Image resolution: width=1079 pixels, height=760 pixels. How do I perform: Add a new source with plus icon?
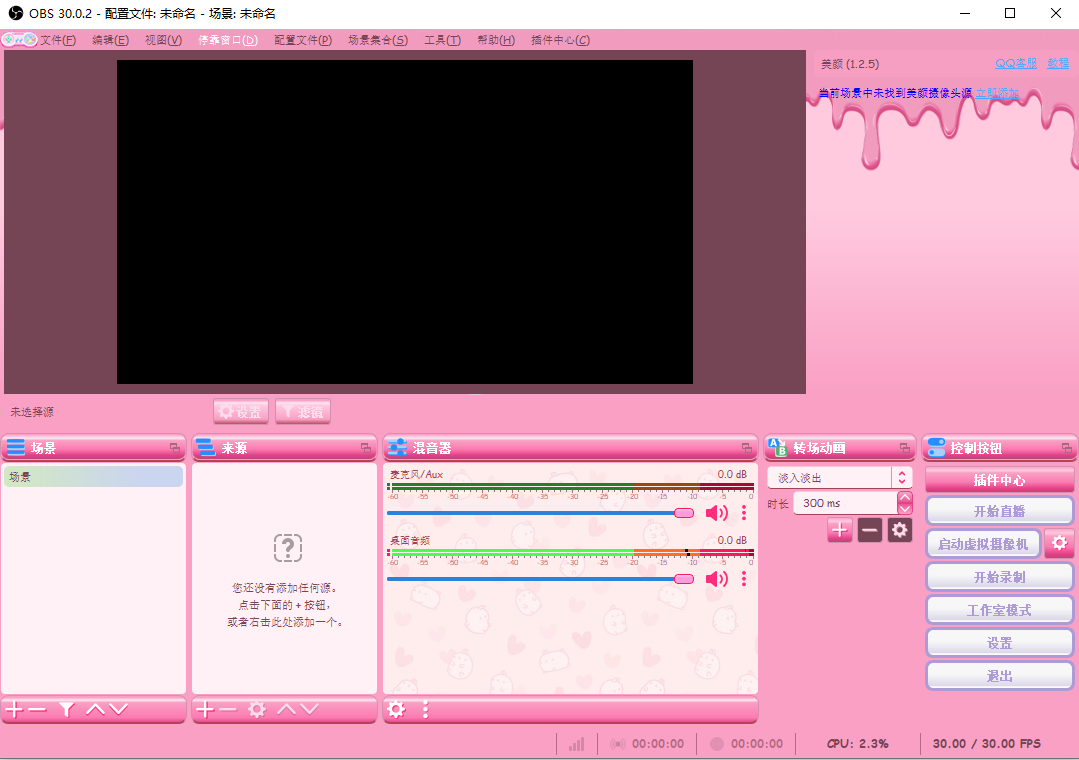(x=205, y=709)
